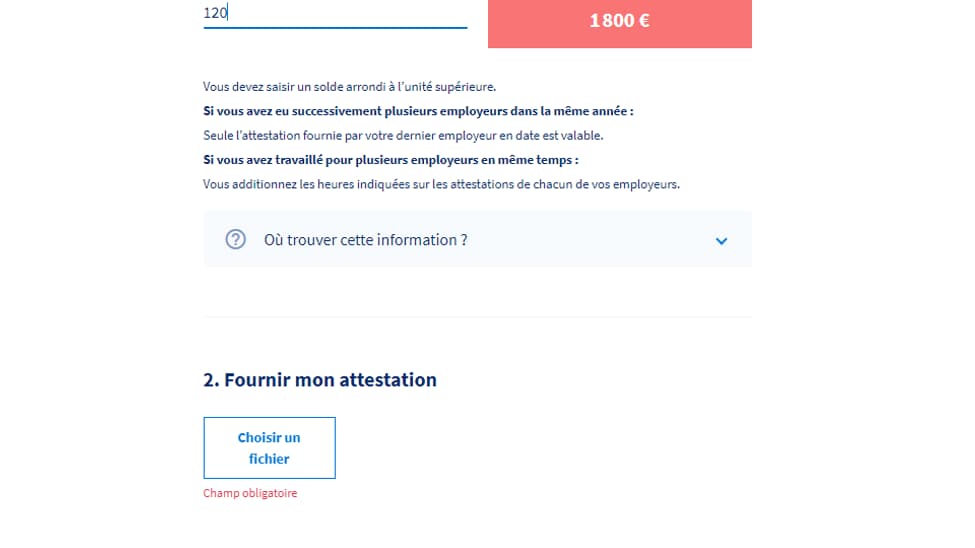Click the red "1 800 €" amount box

click(x=619, y=21)
